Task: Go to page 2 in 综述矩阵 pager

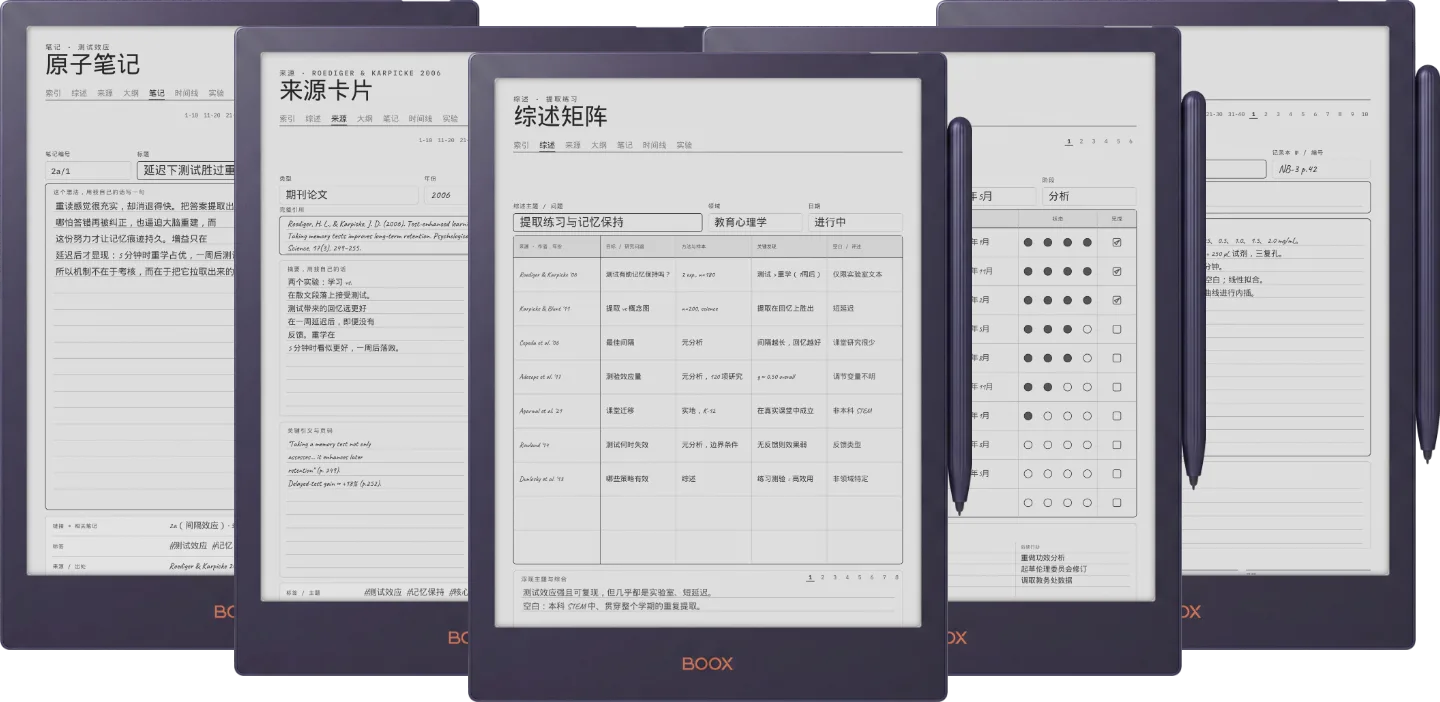Action: (x=822, y=577)
